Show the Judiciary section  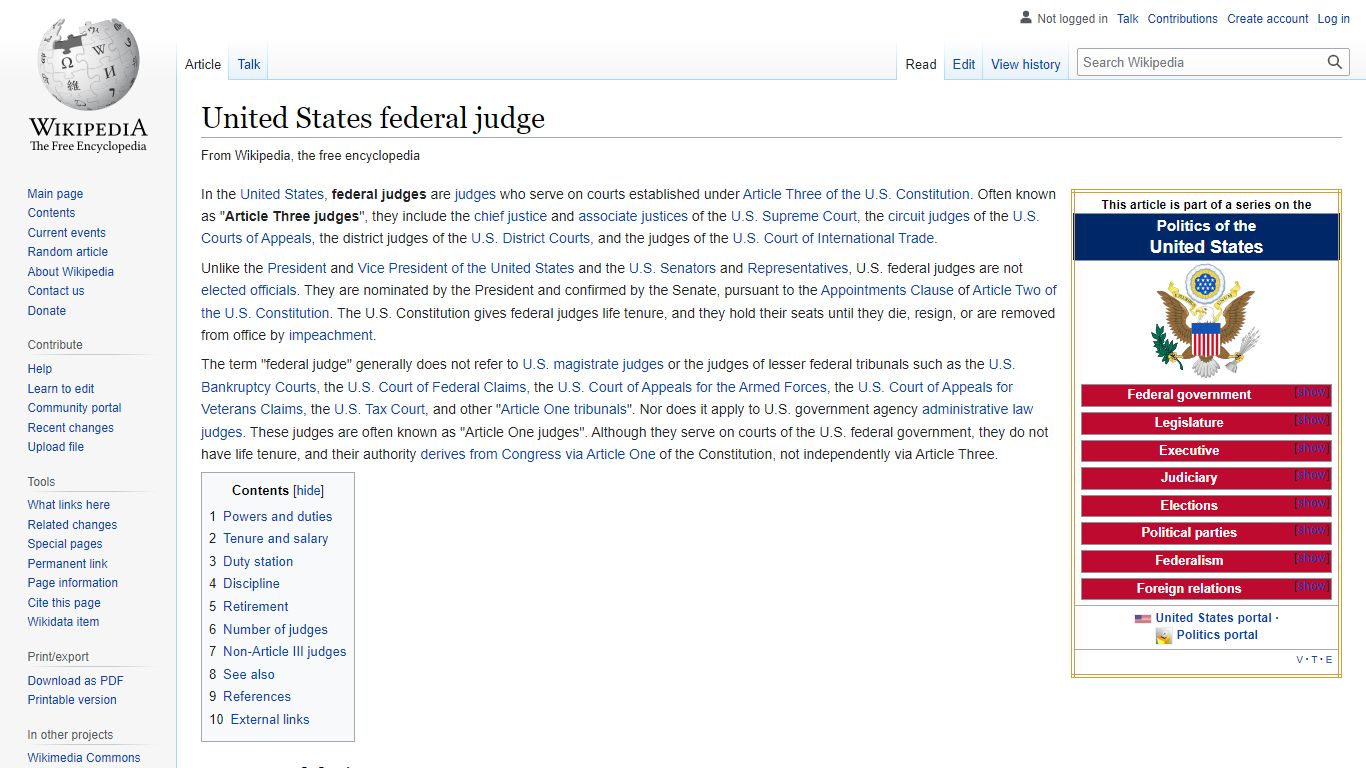click(x=1311, y=475)
